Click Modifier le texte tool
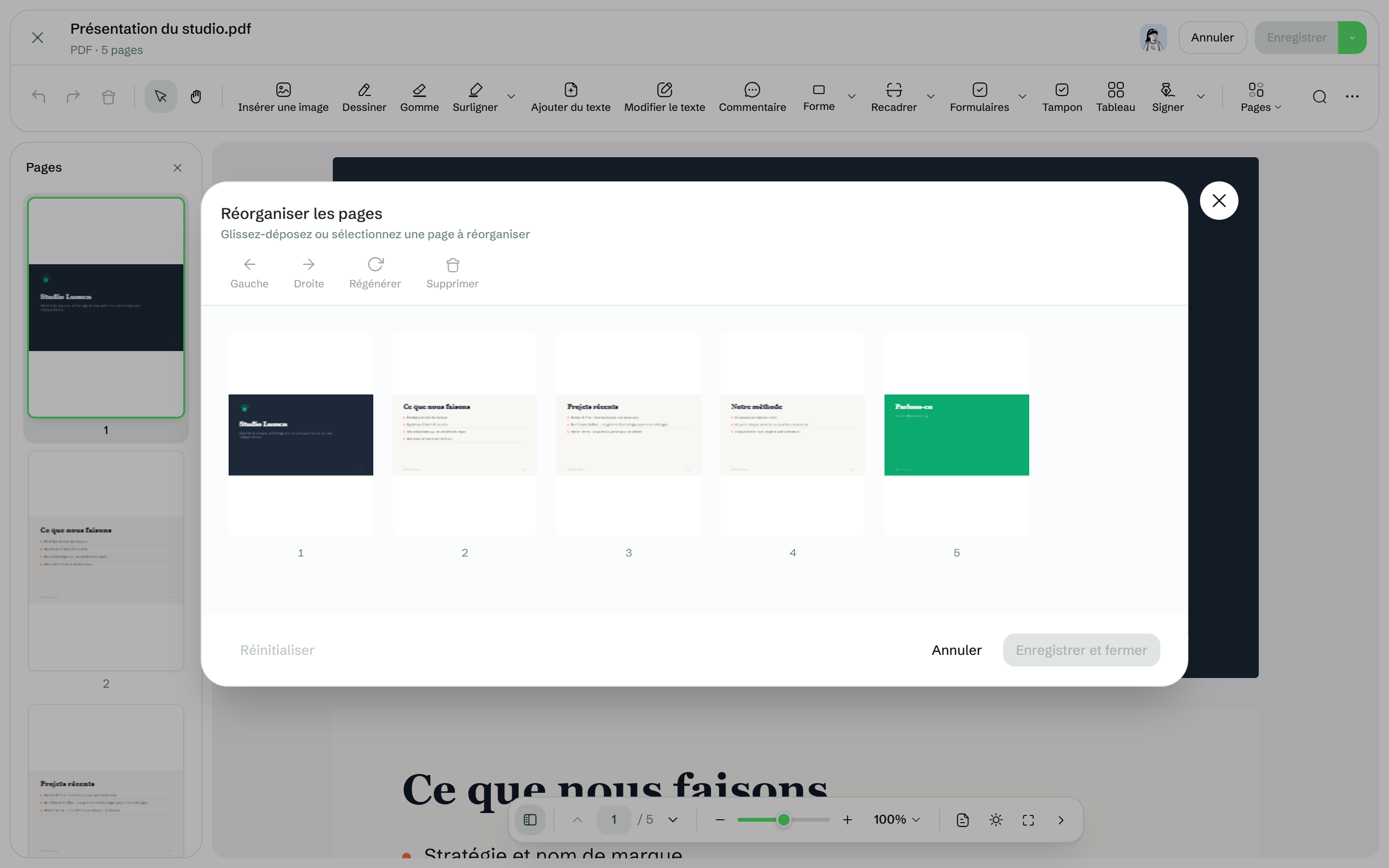 [x=664, y=97]
